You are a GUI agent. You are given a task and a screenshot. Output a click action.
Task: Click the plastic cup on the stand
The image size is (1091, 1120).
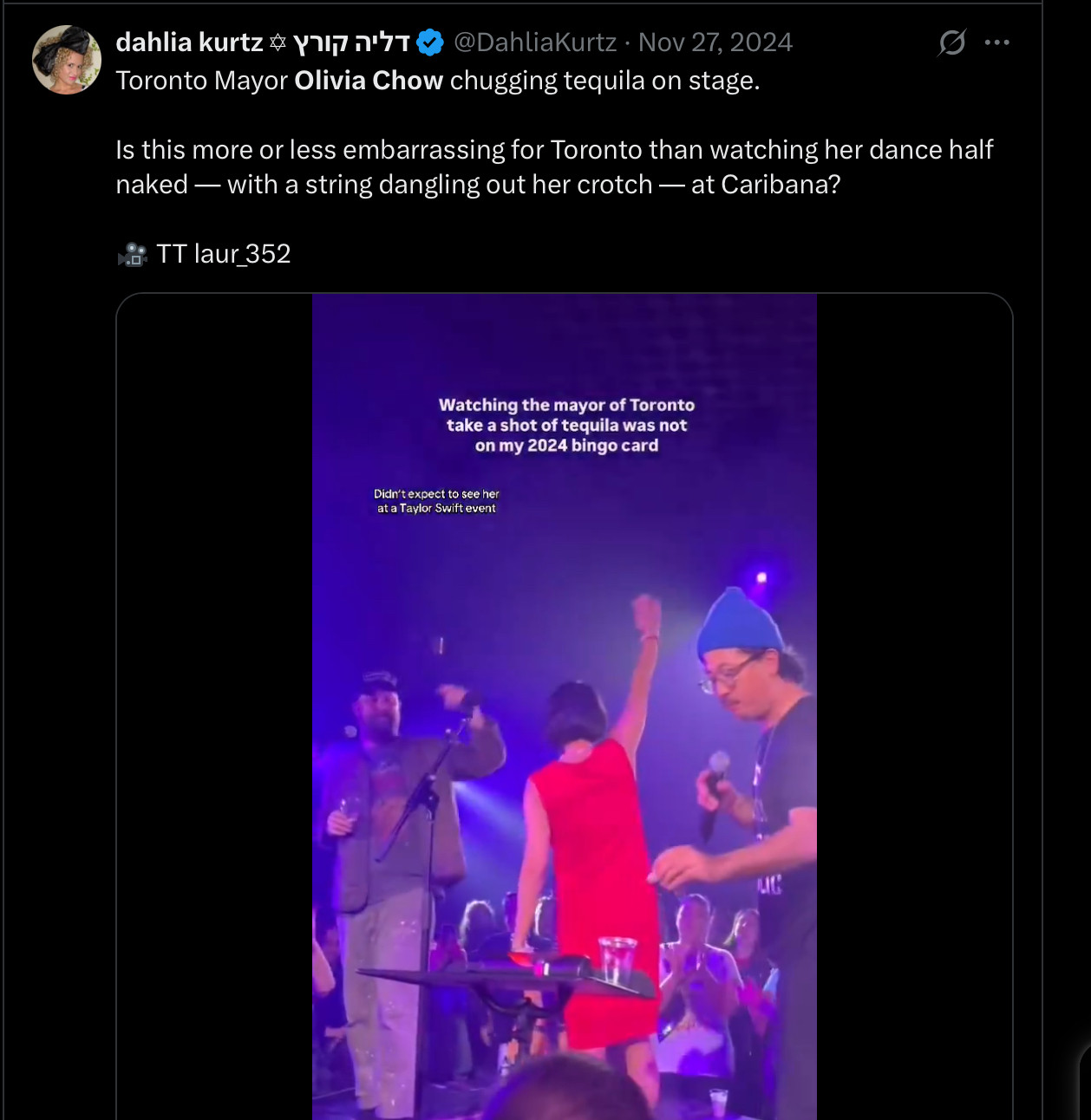pyautogui.click(x=617, y=958)
